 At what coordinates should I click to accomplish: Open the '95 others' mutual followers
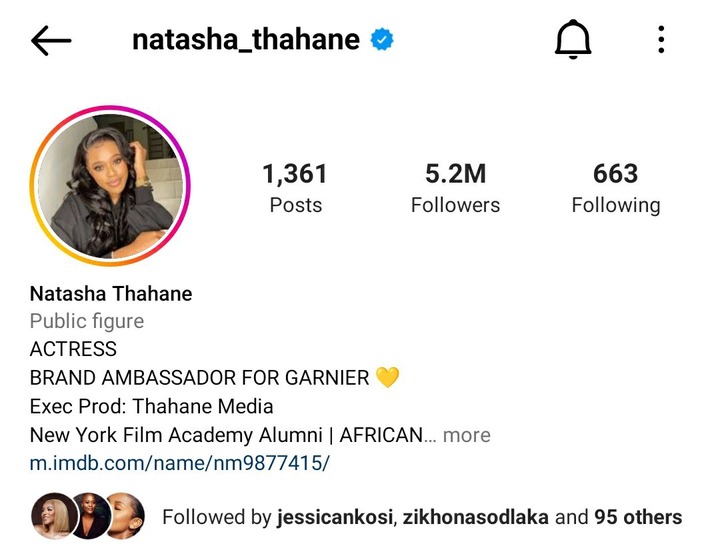pyautogui.click(x=638, y=517)
